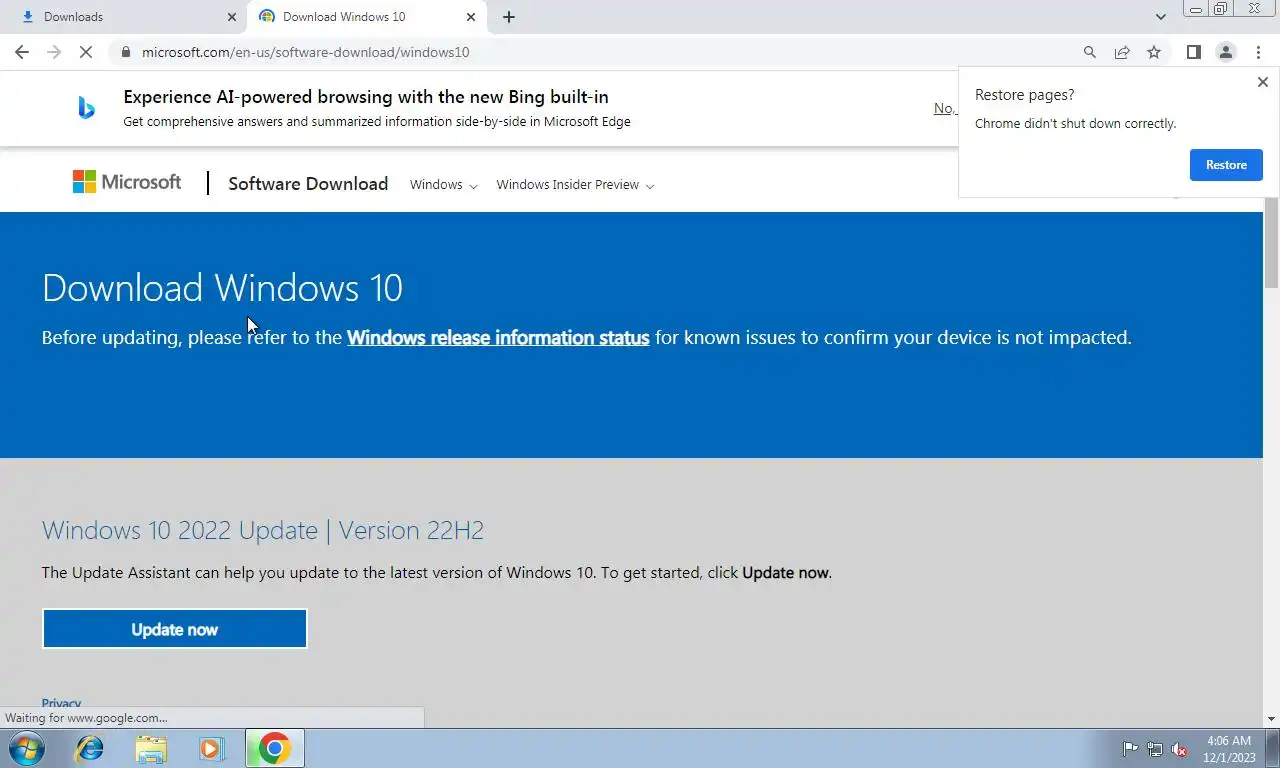Click the Restore button
The image size is (1280, 768).
click(1226, 165)
